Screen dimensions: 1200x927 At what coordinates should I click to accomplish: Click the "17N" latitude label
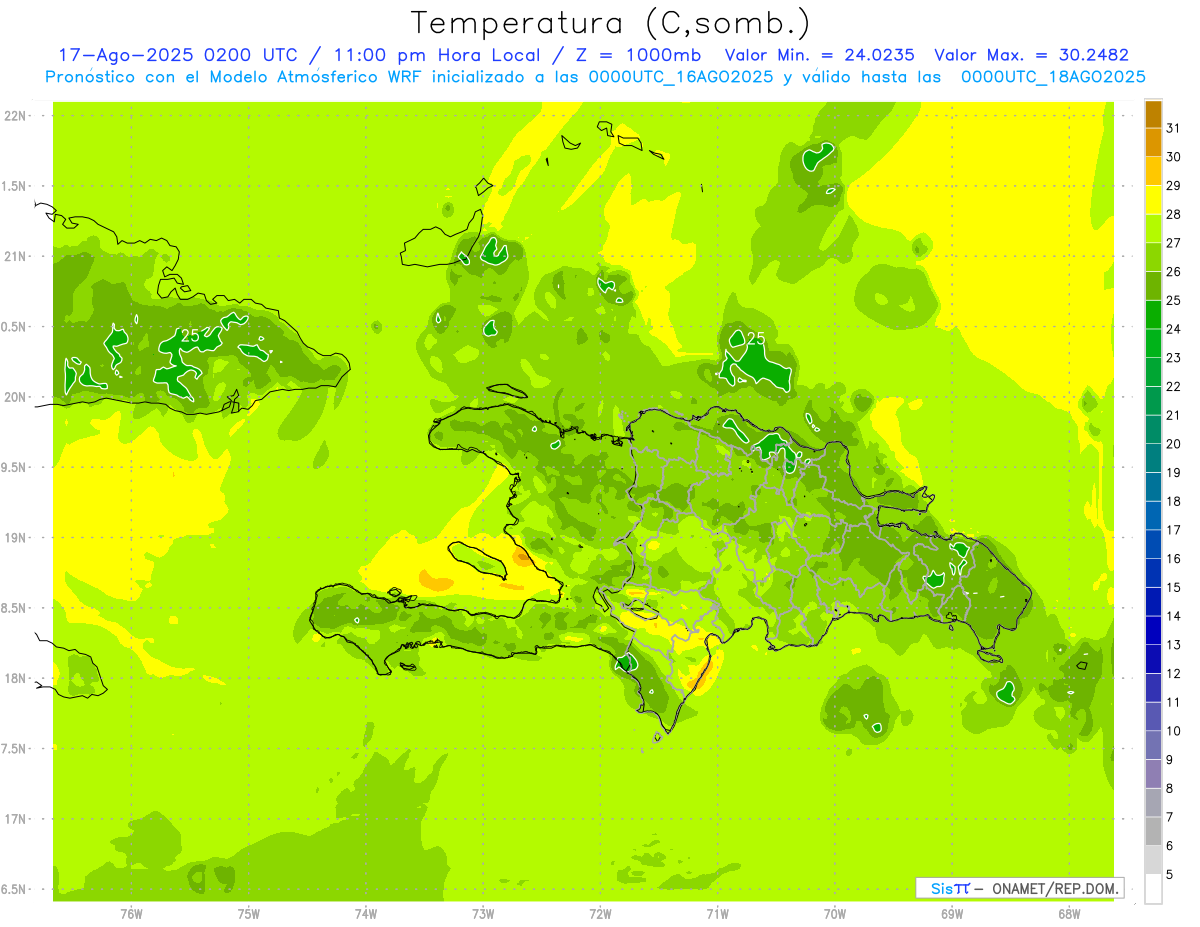[15, 819]
